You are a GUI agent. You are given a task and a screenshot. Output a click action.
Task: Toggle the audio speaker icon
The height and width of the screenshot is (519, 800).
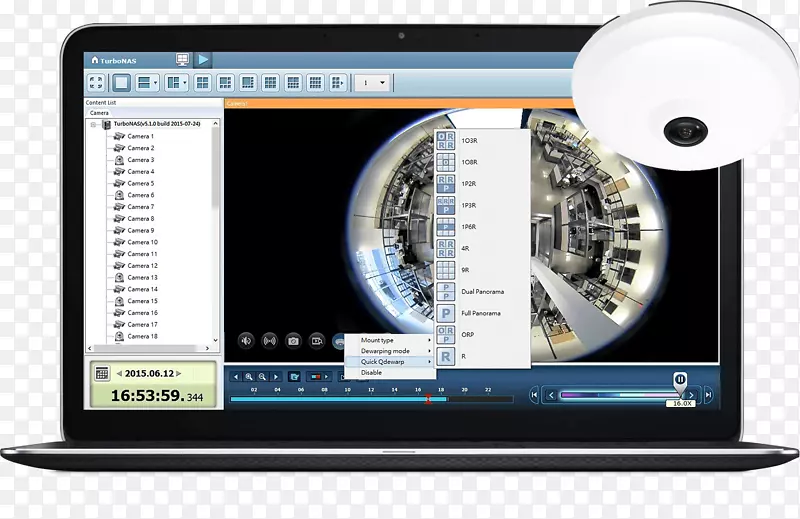coord(246,340)
